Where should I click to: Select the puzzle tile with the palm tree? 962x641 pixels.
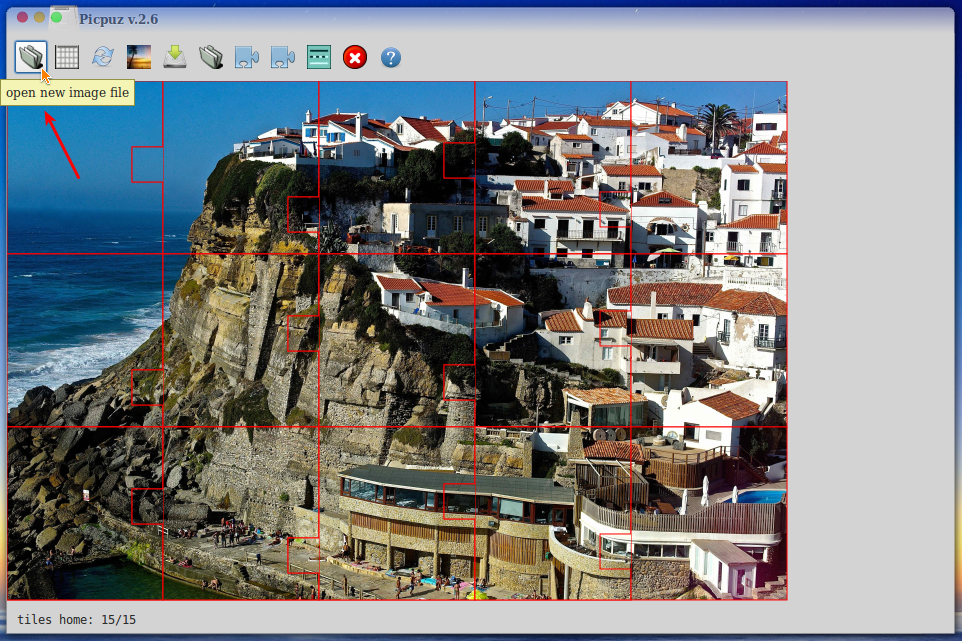point(709,167)
